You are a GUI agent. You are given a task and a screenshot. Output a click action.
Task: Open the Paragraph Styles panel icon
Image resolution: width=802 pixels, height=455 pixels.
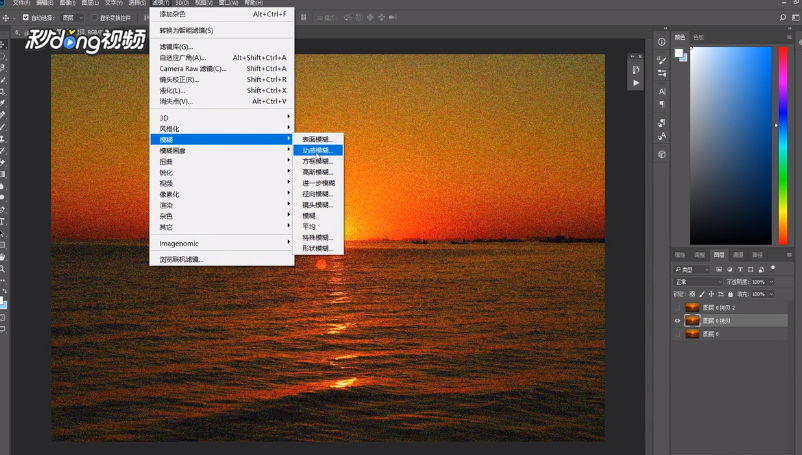(x=662, y=123)
